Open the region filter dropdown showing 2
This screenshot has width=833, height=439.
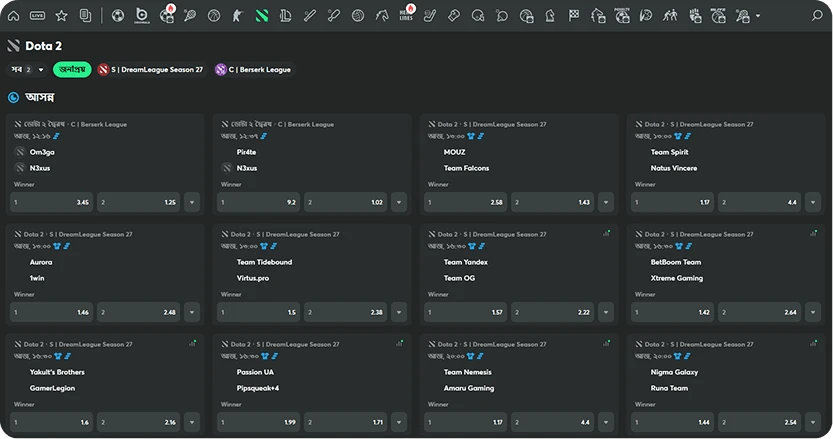[x=28, y=70]
